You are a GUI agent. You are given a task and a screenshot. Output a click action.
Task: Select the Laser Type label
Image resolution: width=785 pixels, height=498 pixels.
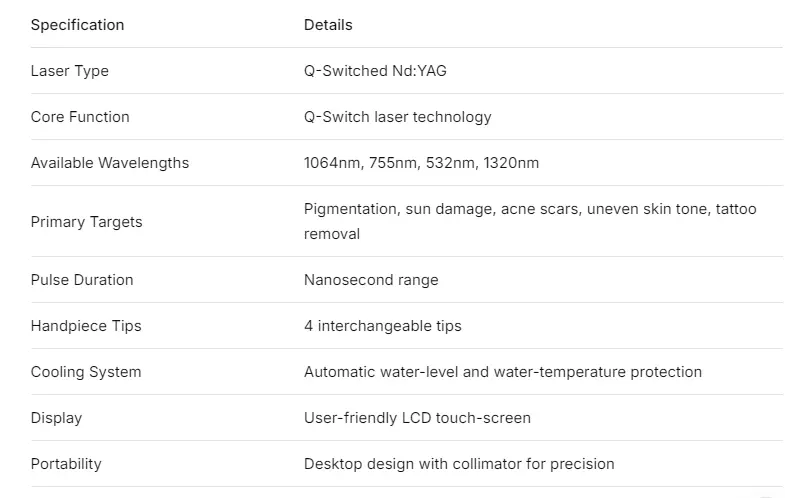pyautogui.click(x=70, y=71)
